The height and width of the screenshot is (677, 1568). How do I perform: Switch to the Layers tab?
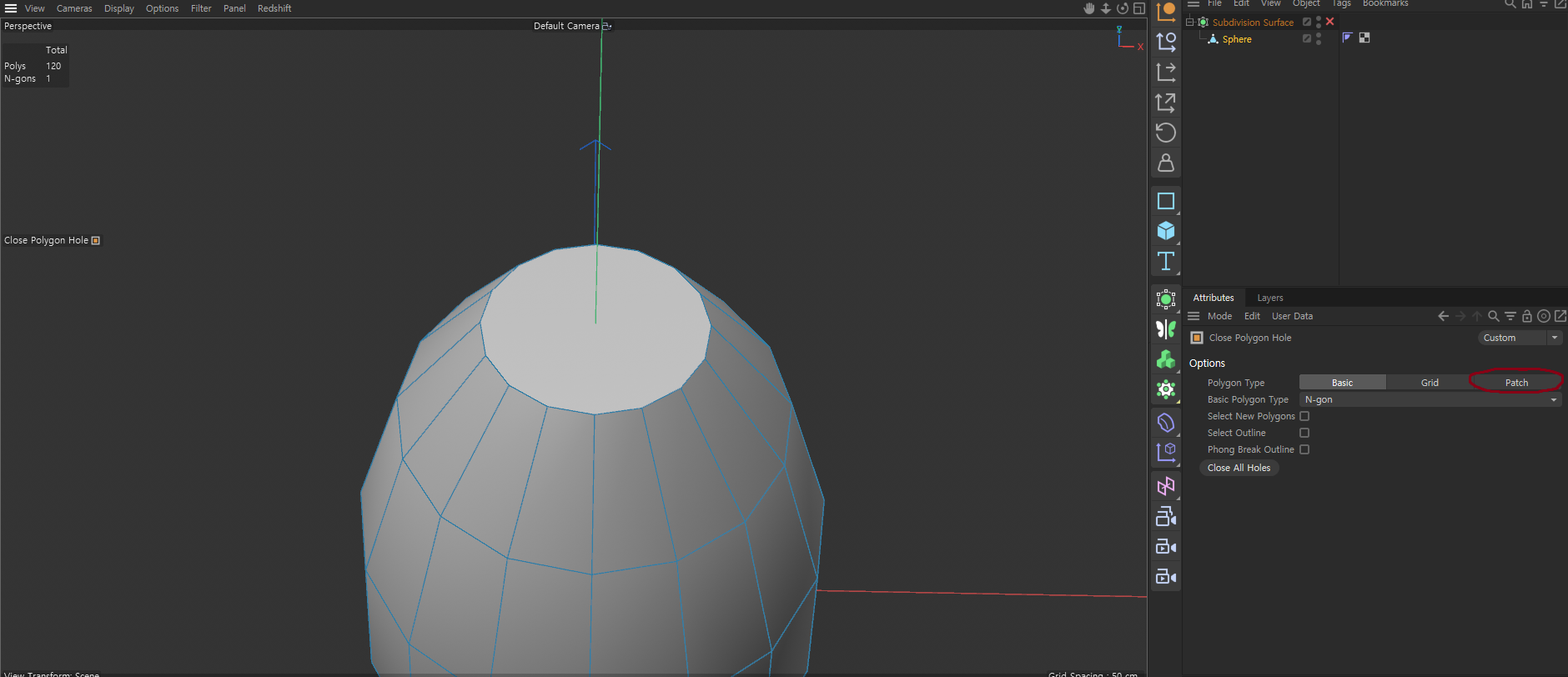click(x=1270, y=298)
